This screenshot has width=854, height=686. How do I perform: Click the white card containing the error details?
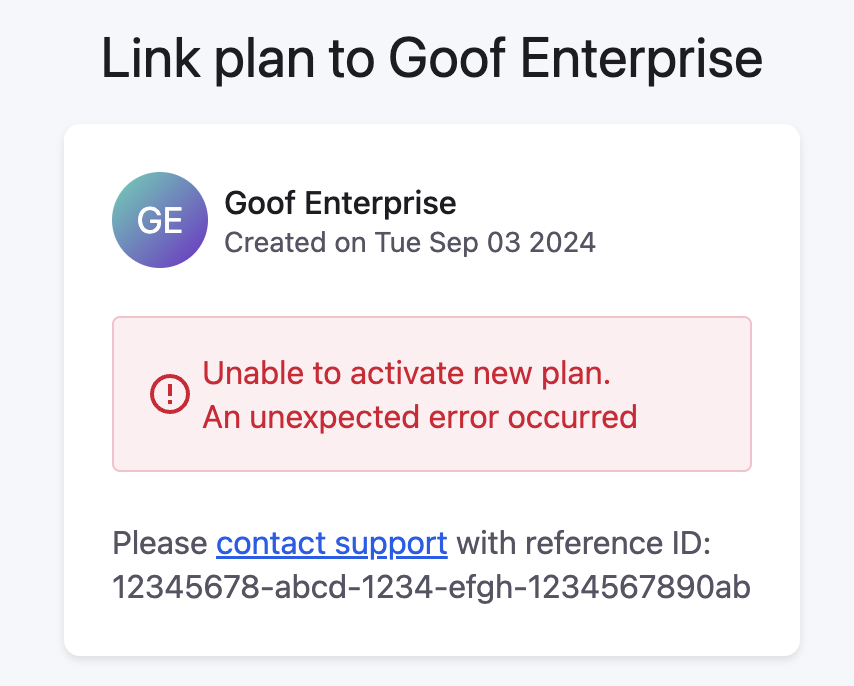[431, 390]
